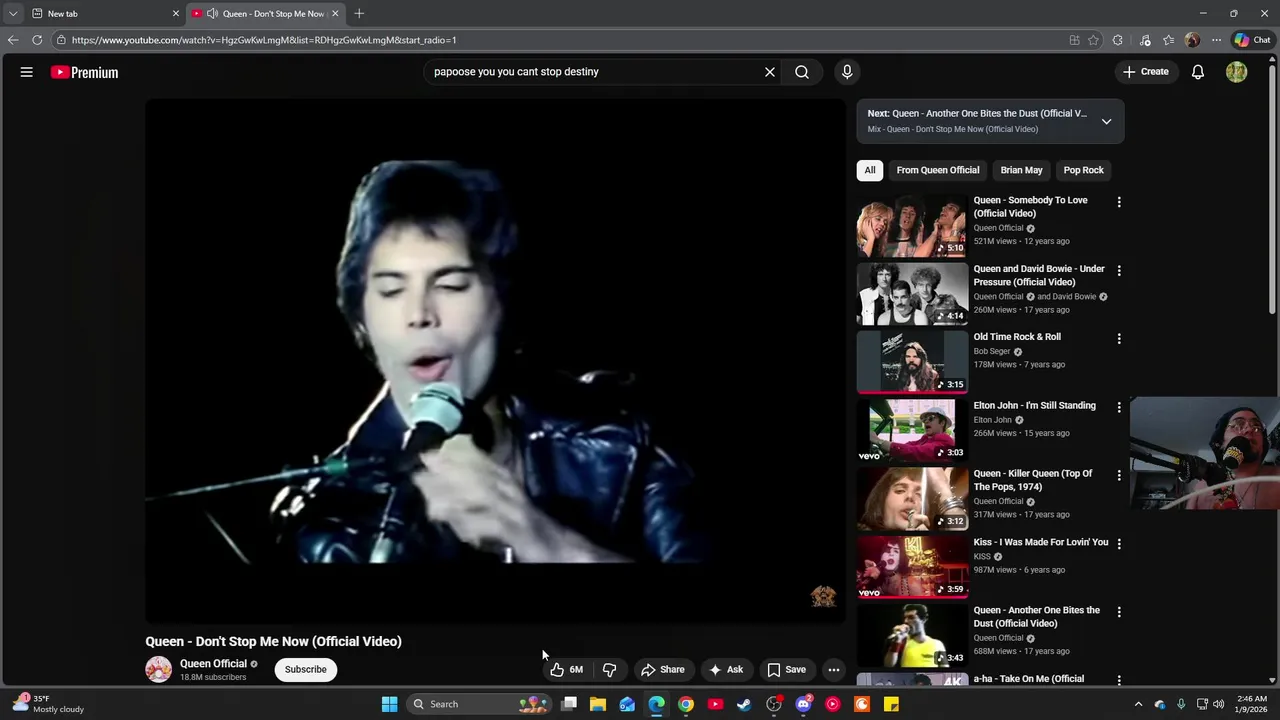Dislike the video with thumbs down
Image resolution: width=1280 pixels, height=720 pixels.
[x=609, y=670]
